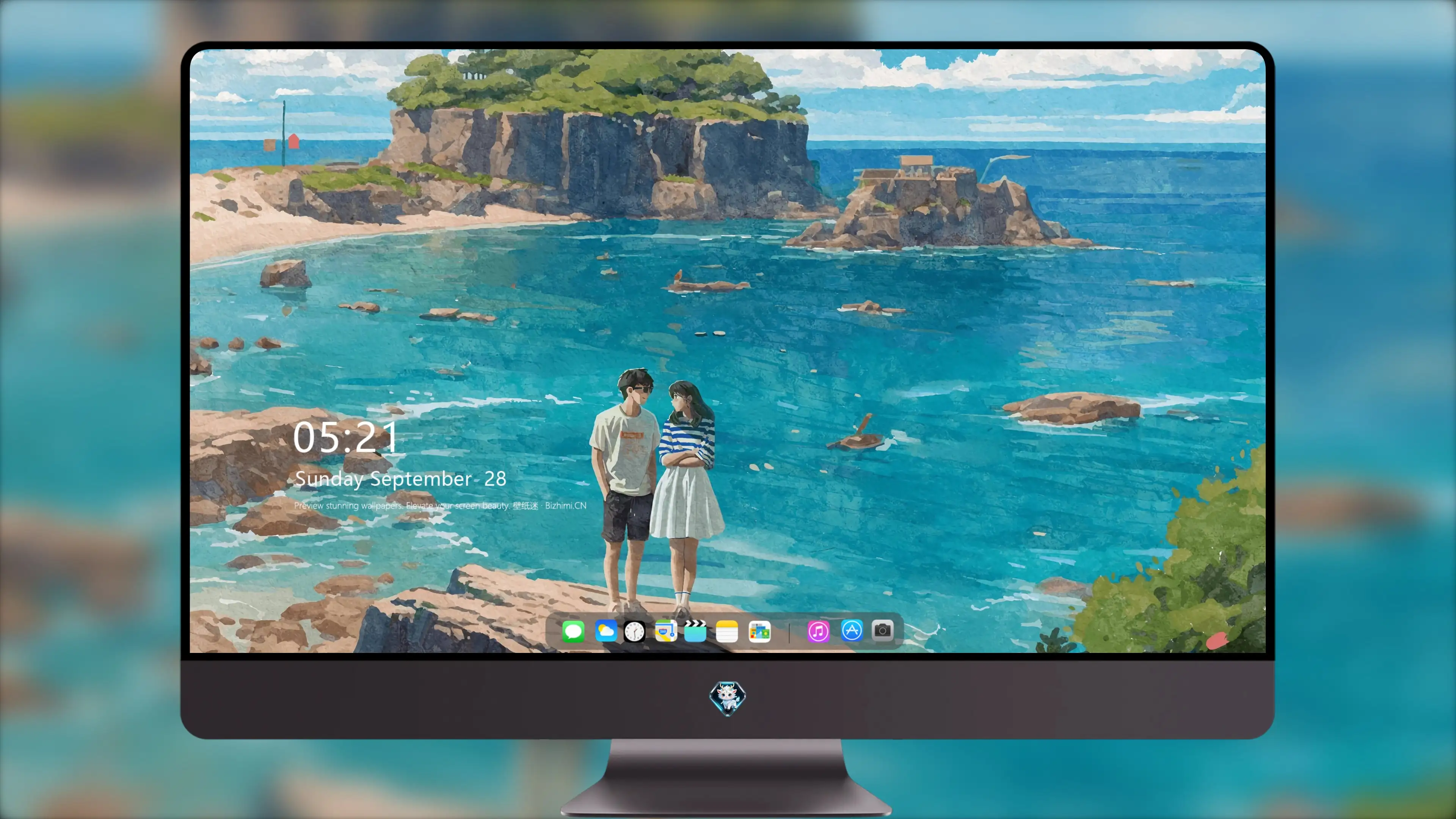Click the 05:21 clock widget

345,438
